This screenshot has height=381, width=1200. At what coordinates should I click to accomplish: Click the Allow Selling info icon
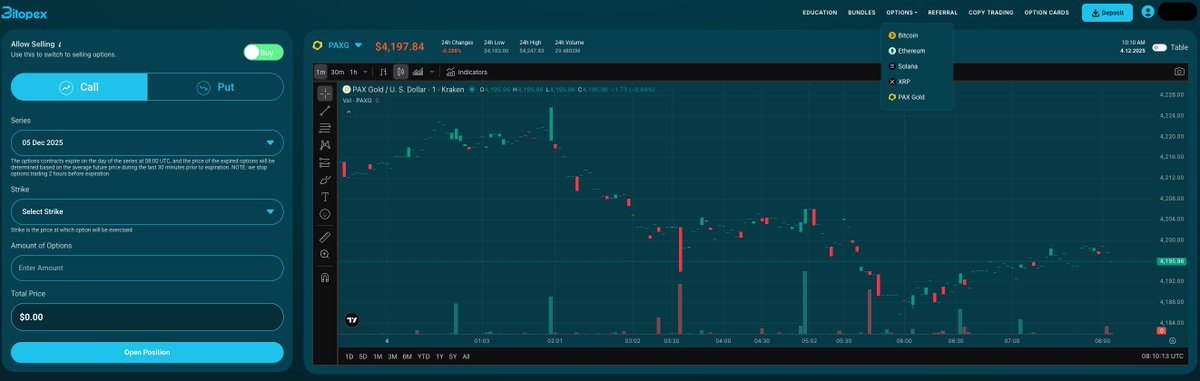coord(60,45)
